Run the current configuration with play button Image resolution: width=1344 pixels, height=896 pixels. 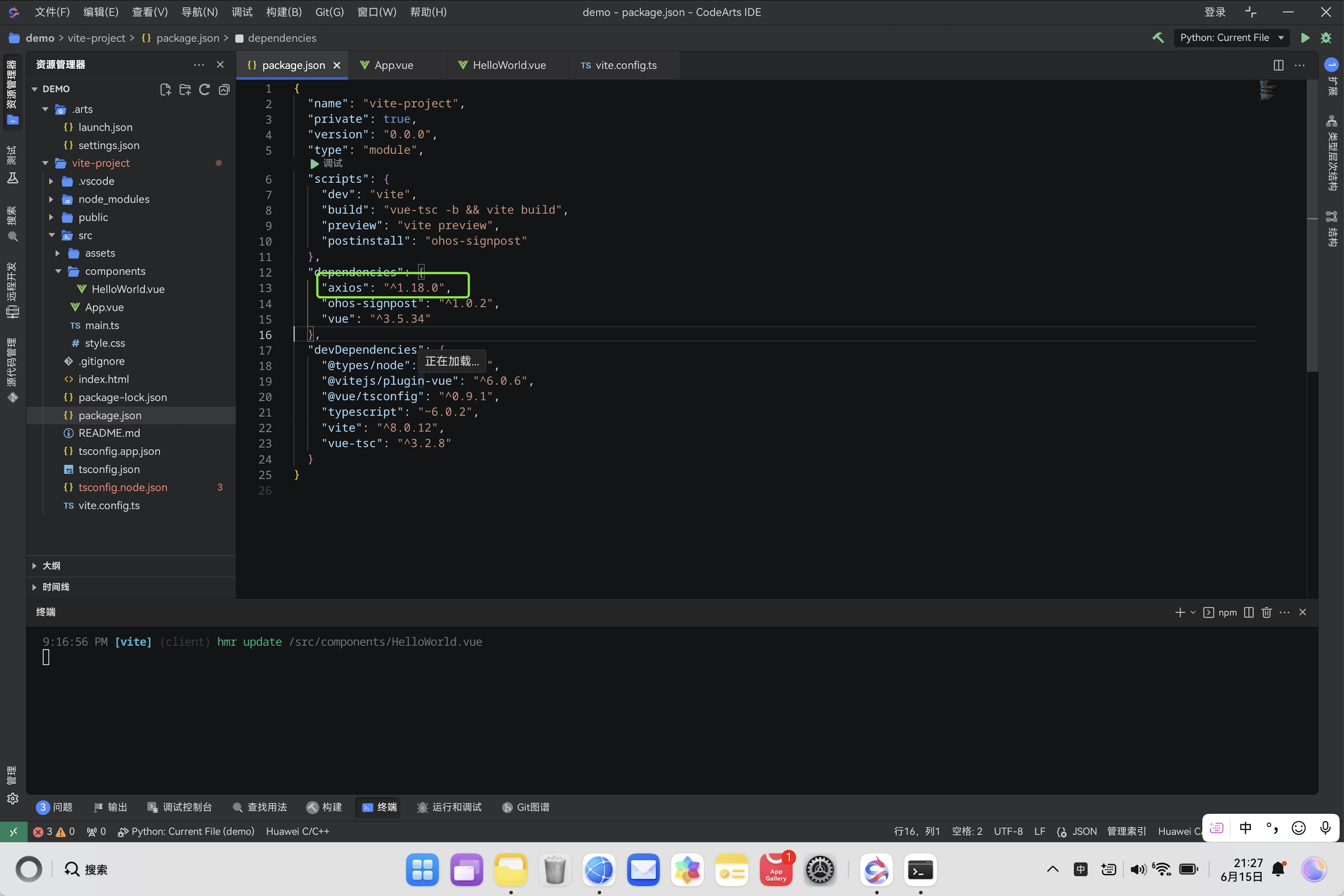click(1305, 38)
